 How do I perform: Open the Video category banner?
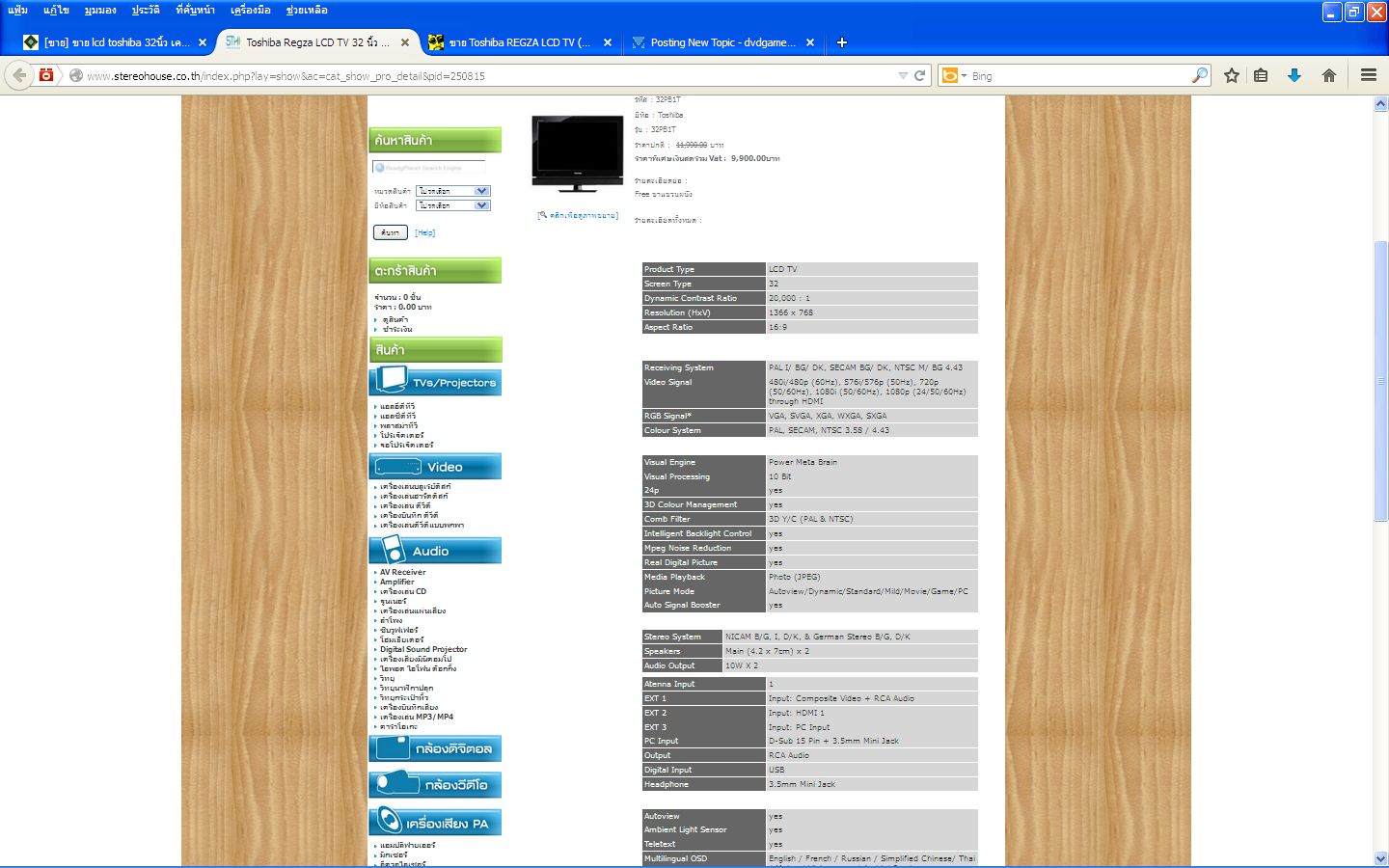(435, 466)
